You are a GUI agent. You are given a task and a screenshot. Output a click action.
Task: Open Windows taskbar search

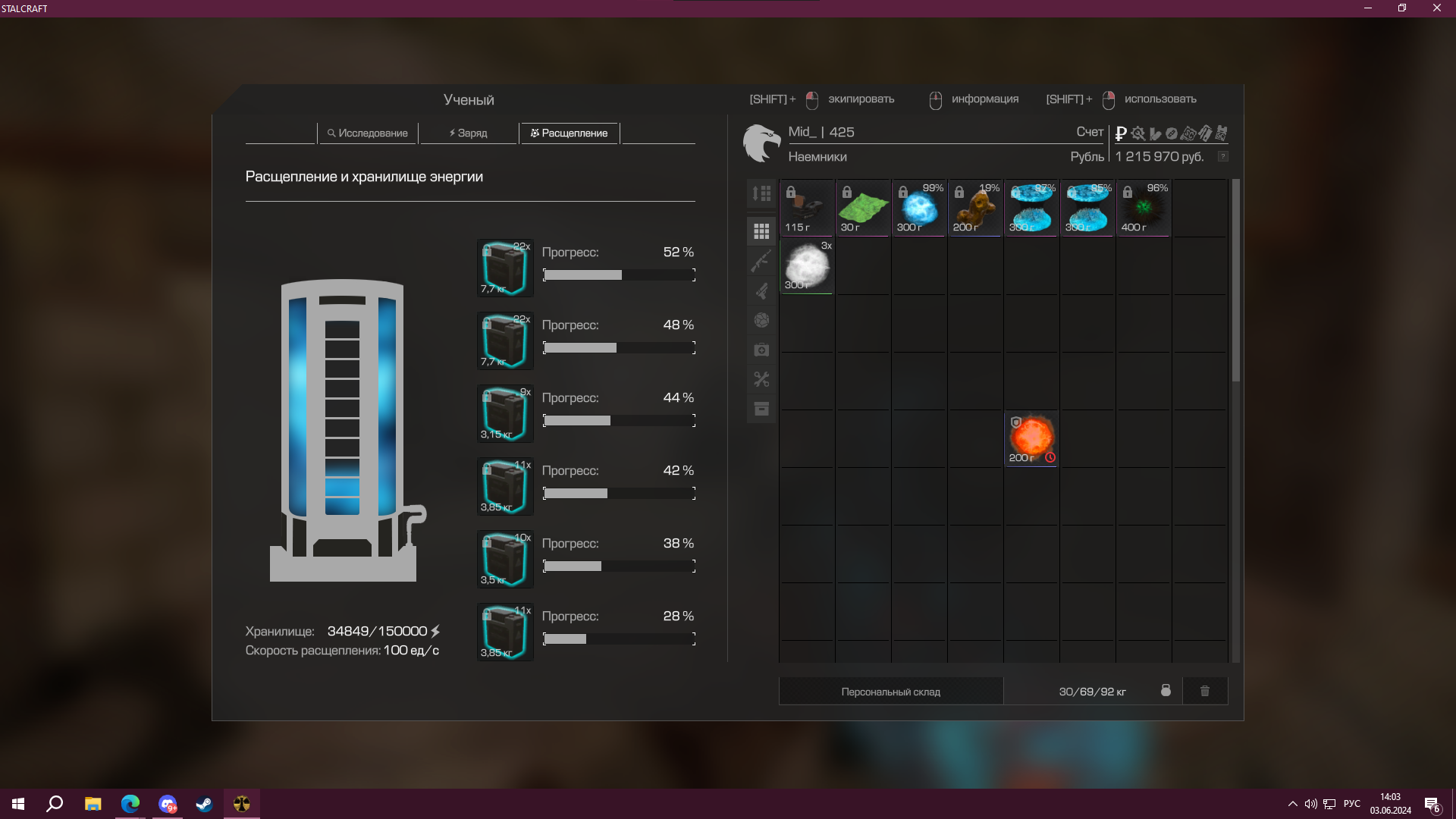[55, 804]
